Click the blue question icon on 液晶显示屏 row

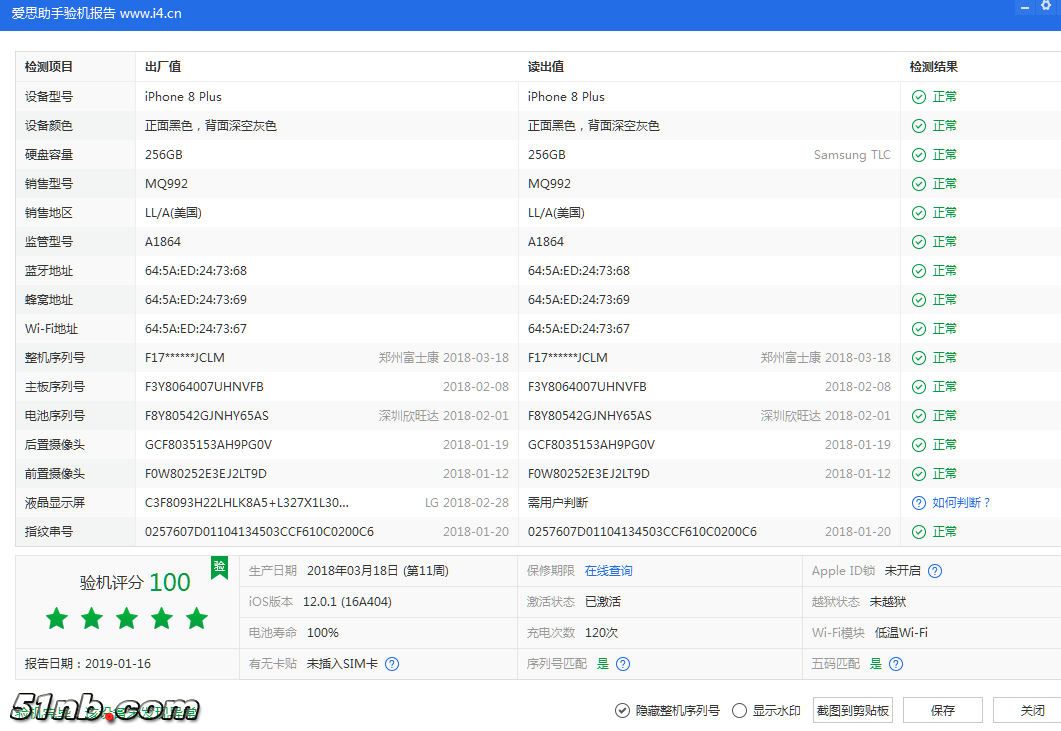click(x=918, y=502)
